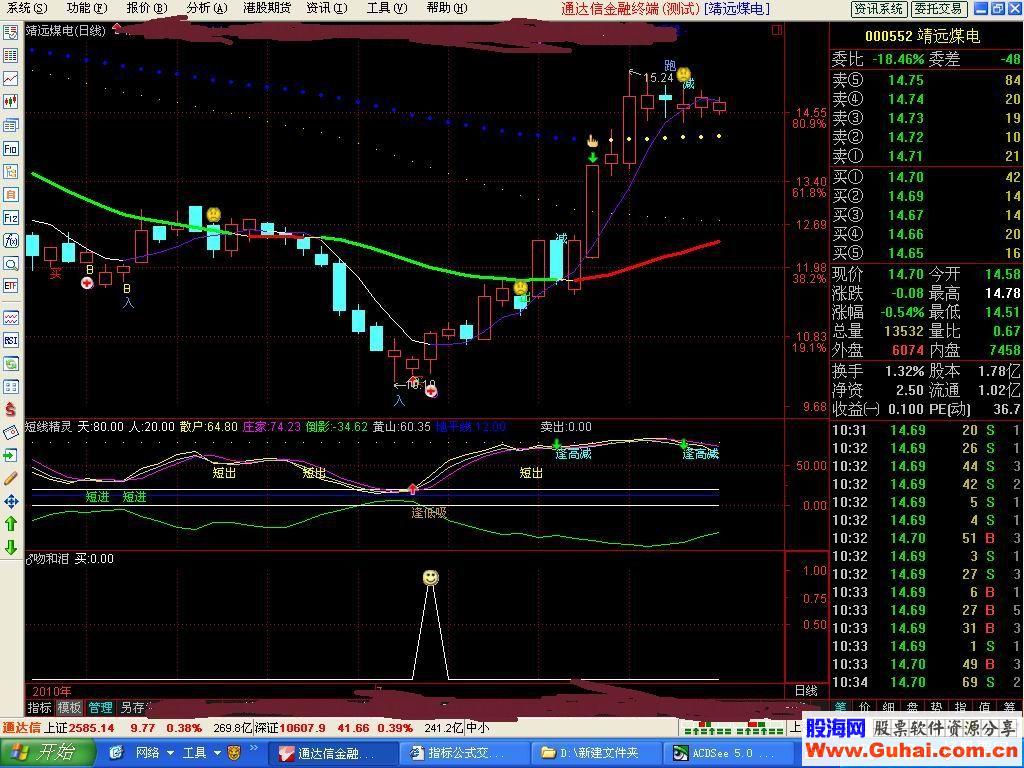Screen dimensions: 1024x768
Task: Click the F12 trading icon in the sidebar
Action: click(x=10, y=217)
